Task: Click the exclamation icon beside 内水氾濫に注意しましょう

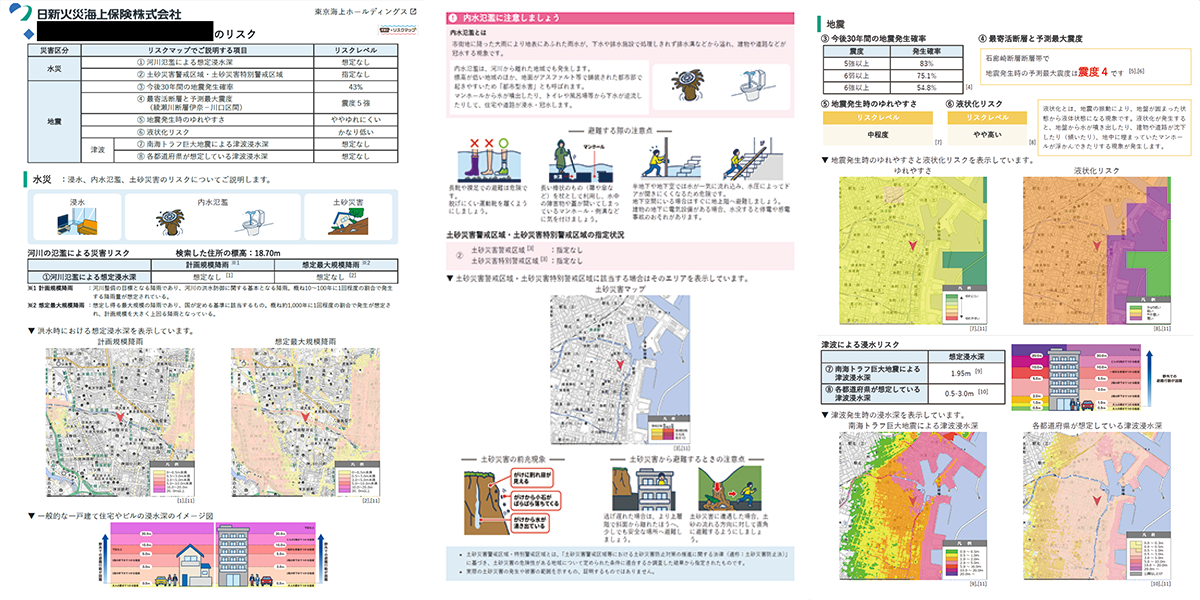Action: [454, 18]
